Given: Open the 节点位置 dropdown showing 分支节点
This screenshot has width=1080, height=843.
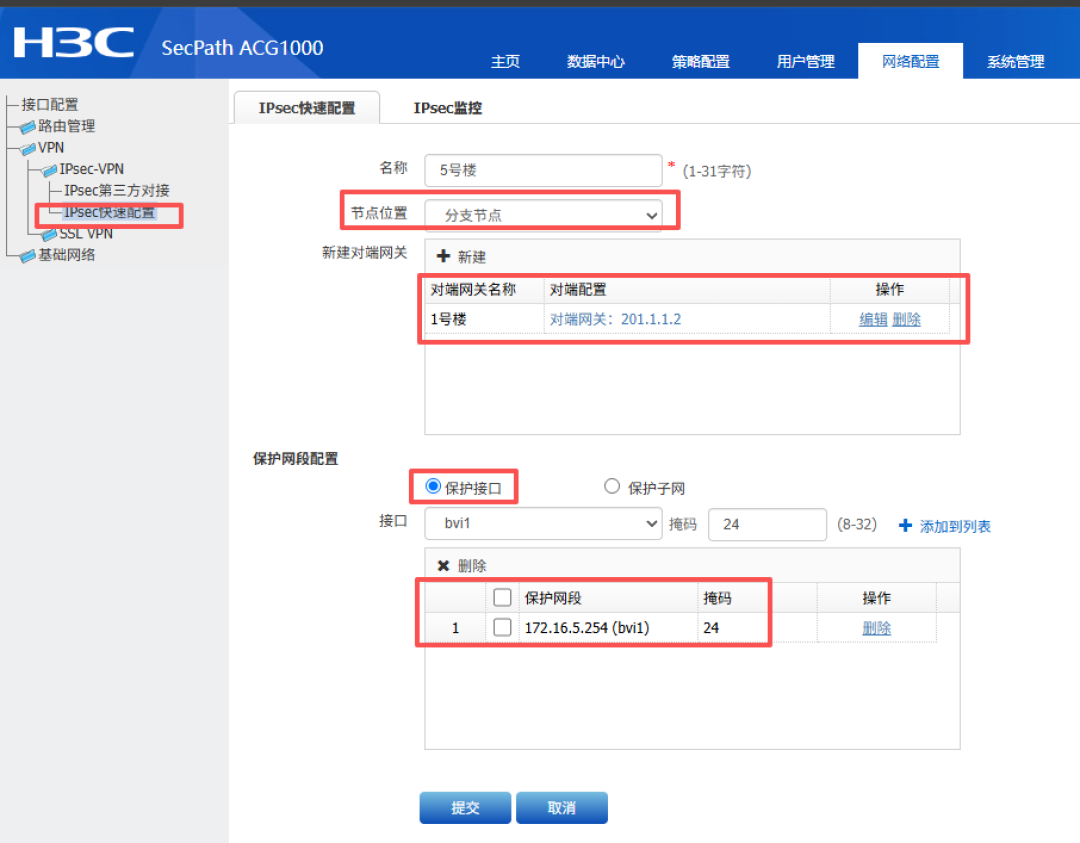Looking at the screenshot, I should pyautogui.click(x=543, y=216).
